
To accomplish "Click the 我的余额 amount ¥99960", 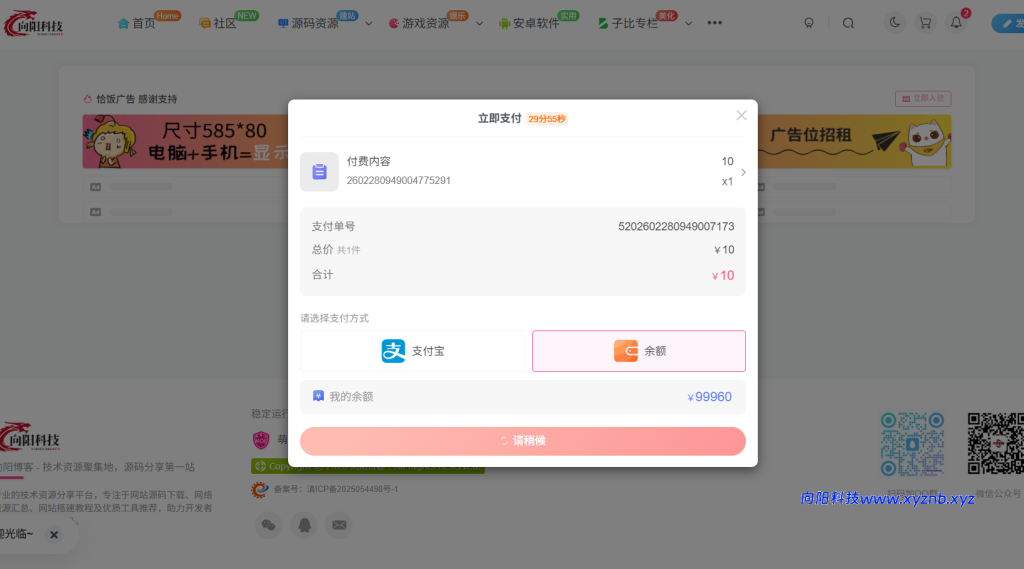I will click(x=709, y=397).
